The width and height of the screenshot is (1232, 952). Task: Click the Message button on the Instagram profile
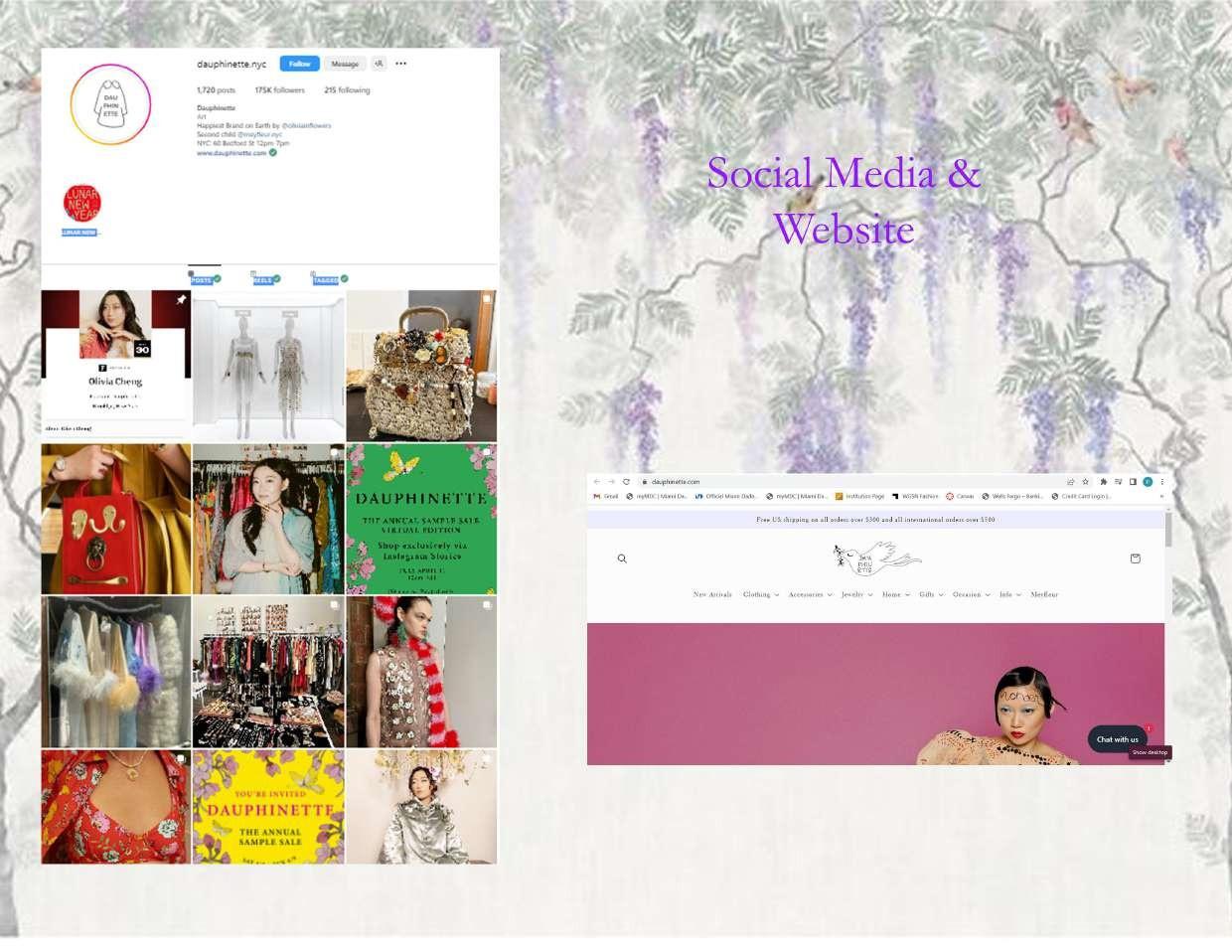[x=345, y=64]
